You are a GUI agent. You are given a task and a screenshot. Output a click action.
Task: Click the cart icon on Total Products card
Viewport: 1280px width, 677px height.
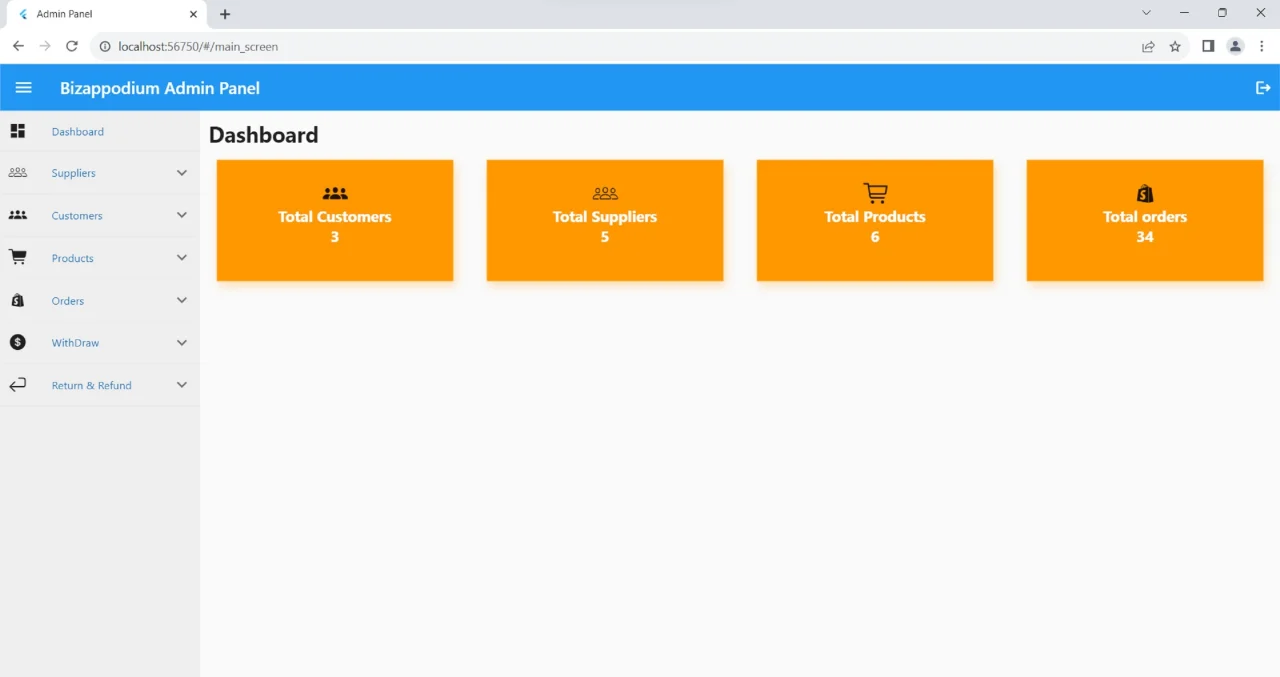(x=875, y=193)
